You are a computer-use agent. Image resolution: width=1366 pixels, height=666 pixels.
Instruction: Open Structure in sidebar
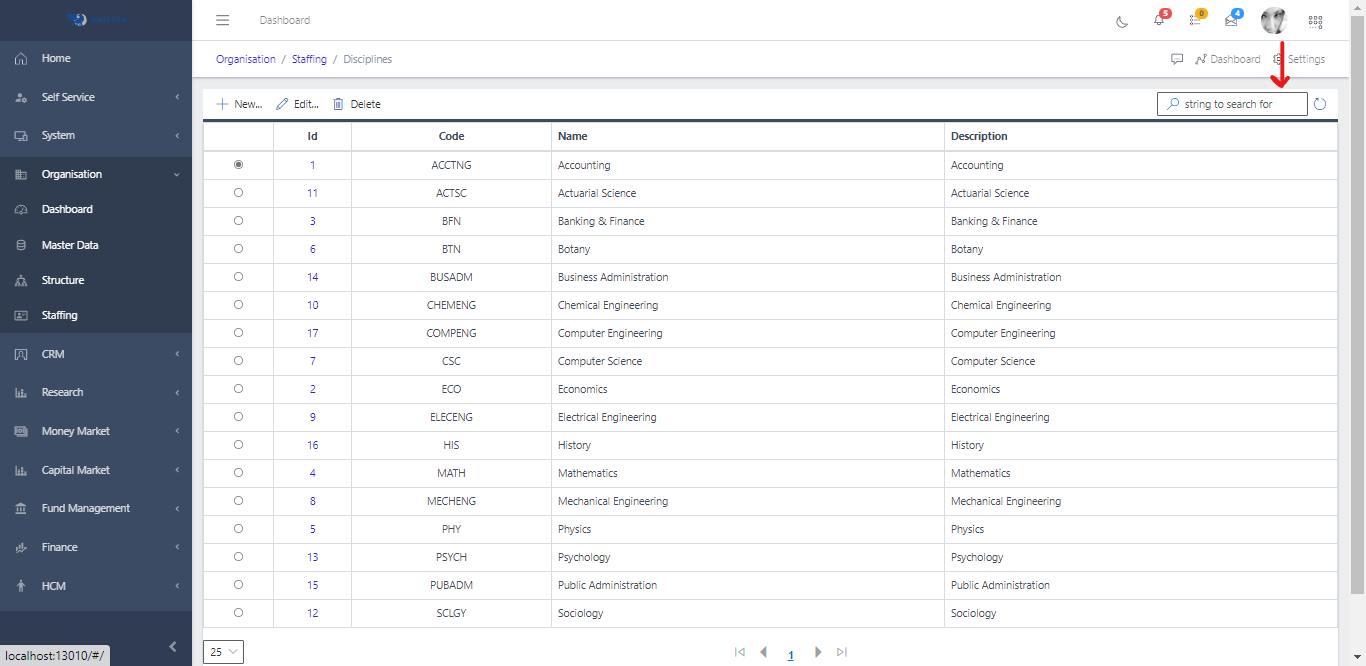click(63, 280)
